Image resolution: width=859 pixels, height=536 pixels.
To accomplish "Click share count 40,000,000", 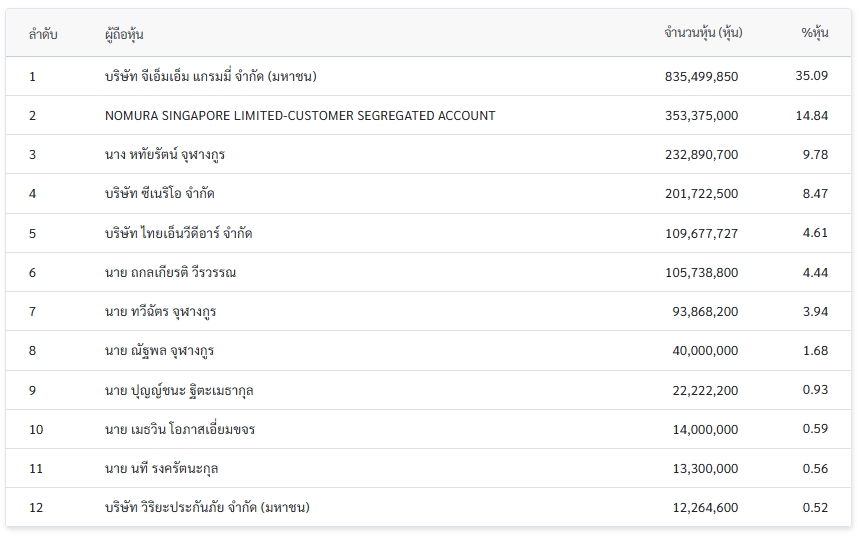I will (x=705, y=351).
